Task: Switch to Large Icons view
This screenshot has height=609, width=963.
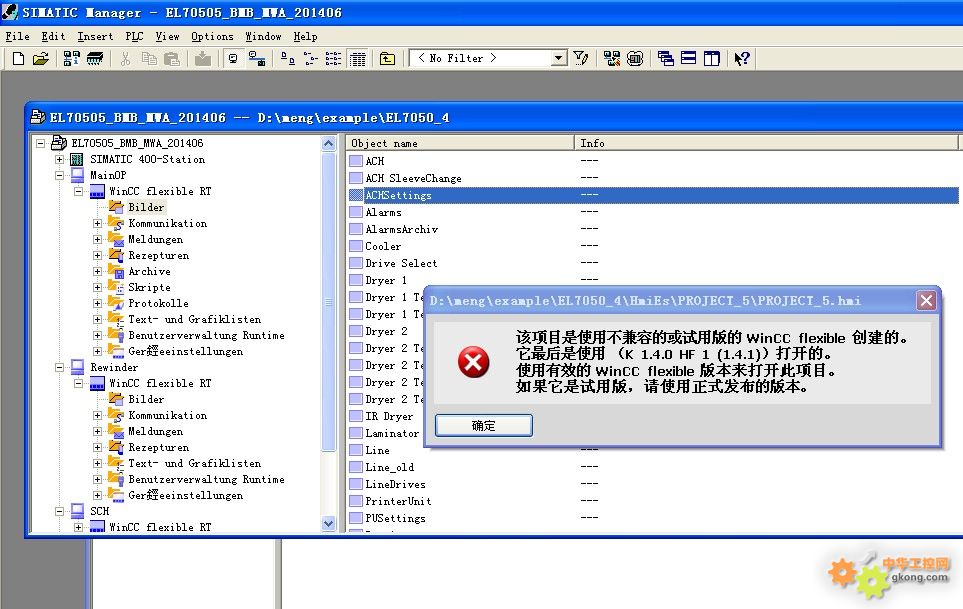Action: (x=287, y=58)
